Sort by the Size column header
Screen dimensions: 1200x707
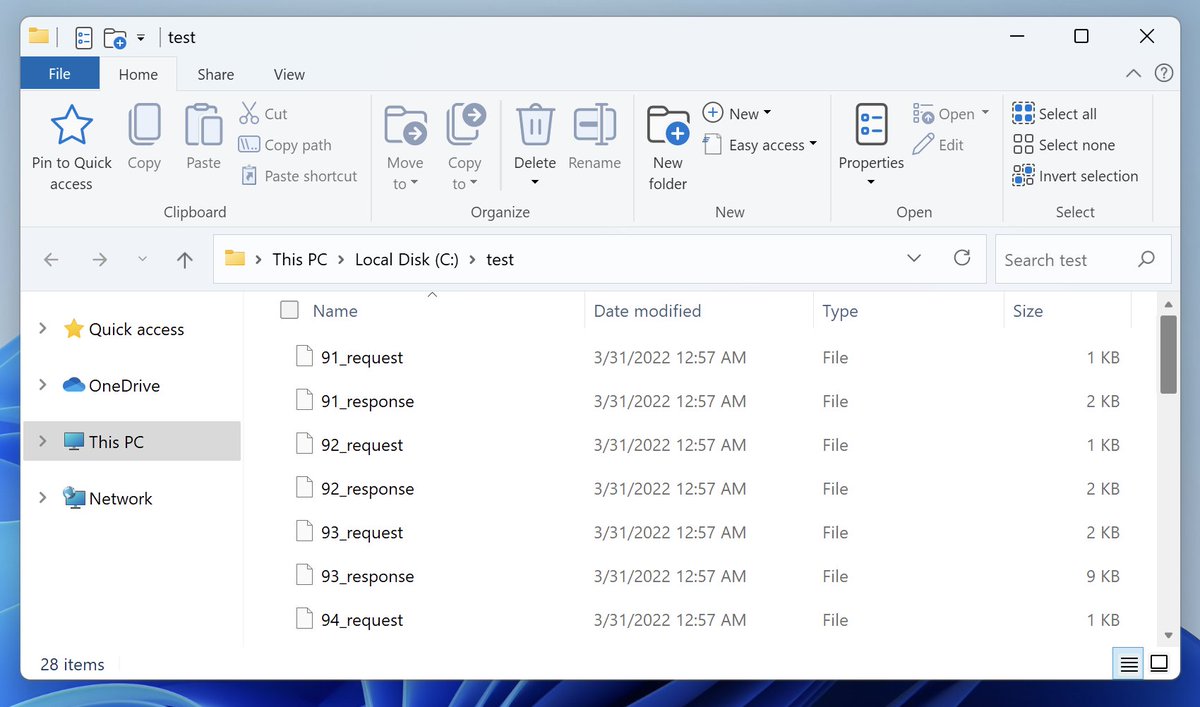tap(1028, 311)
